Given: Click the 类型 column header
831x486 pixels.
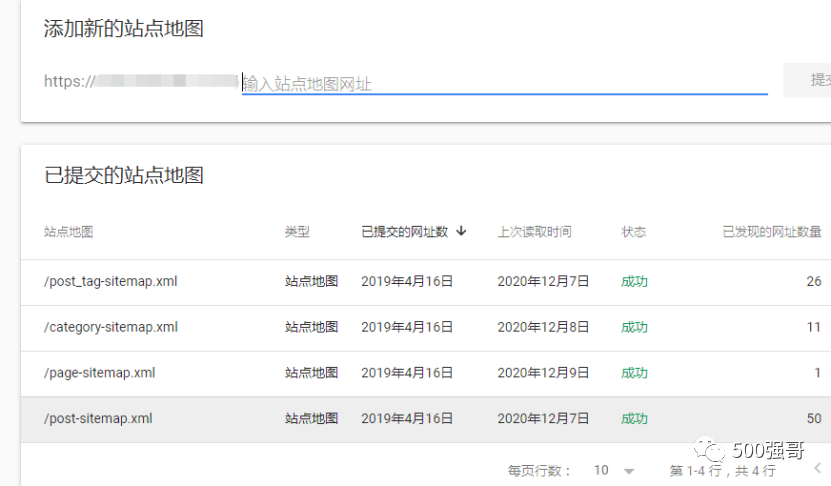Looking at the screenshot, I should tap(297, 232).
